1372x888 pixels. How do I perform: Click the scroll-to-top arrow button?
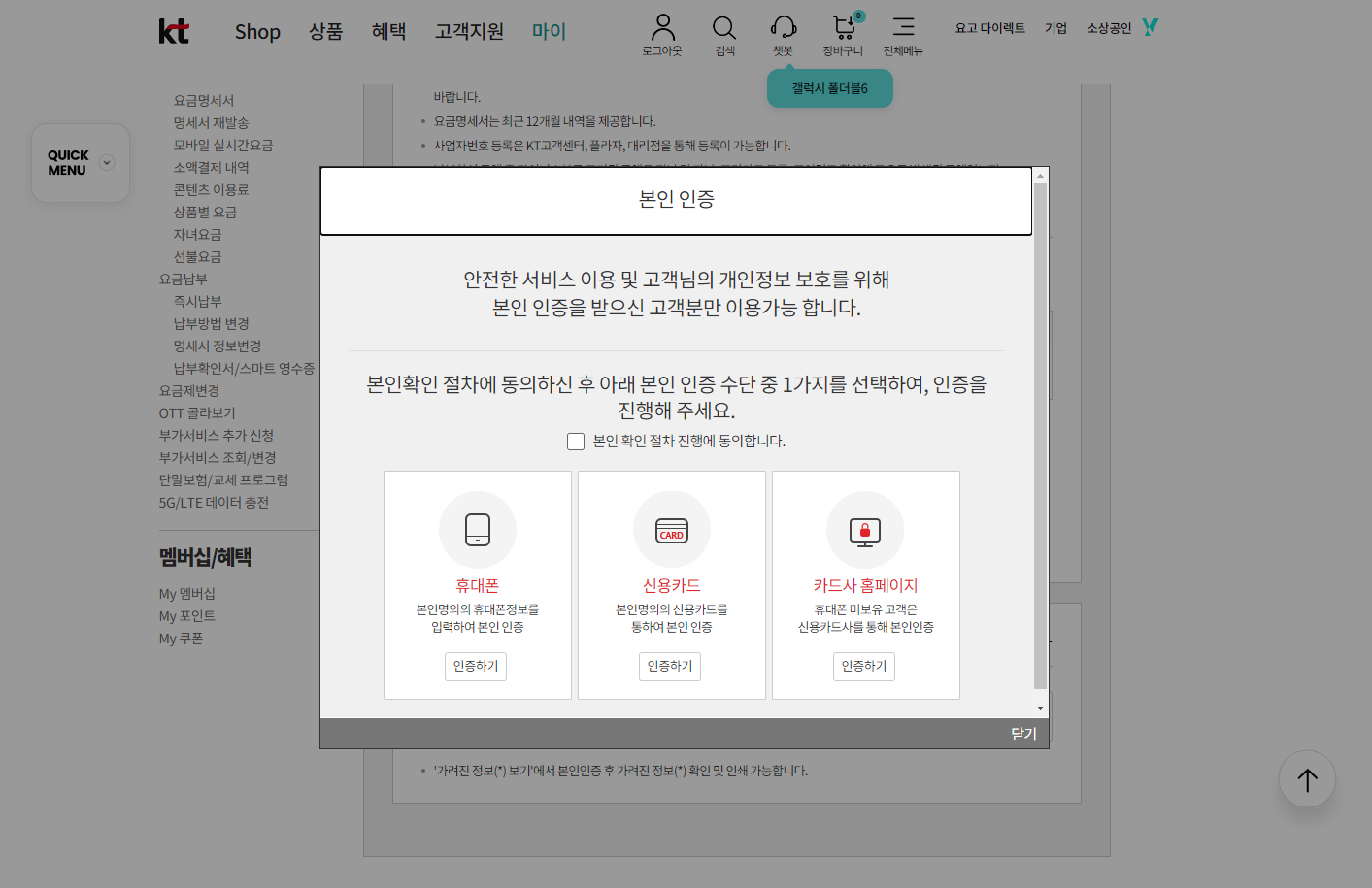pos(1307,779)
